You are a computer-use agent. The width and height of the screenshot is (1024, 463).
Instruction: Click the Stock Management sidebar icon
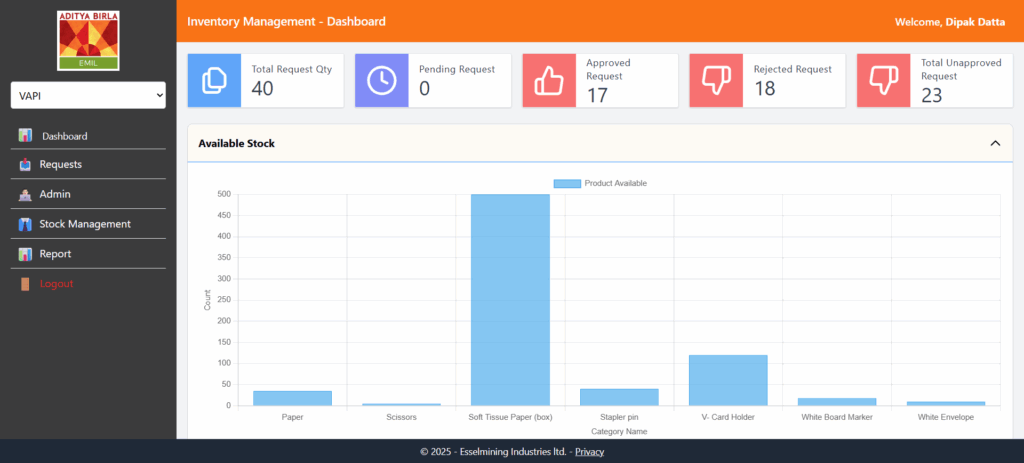[x=25, y=224]
